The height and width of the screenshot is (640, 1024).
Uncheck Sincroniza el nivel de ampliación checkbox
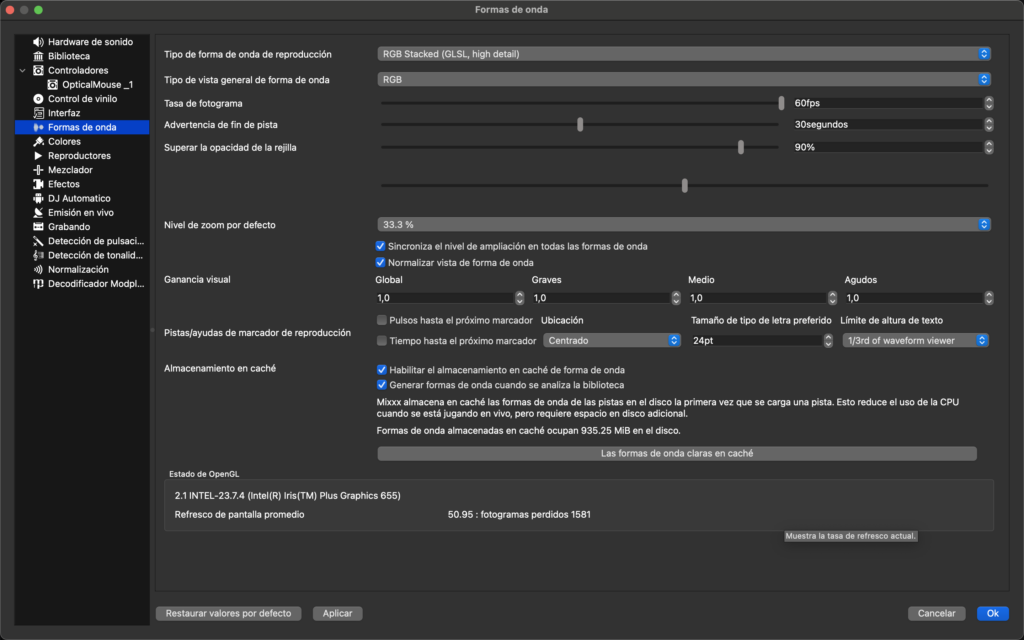pyautogui.click(x=380, y=246)
